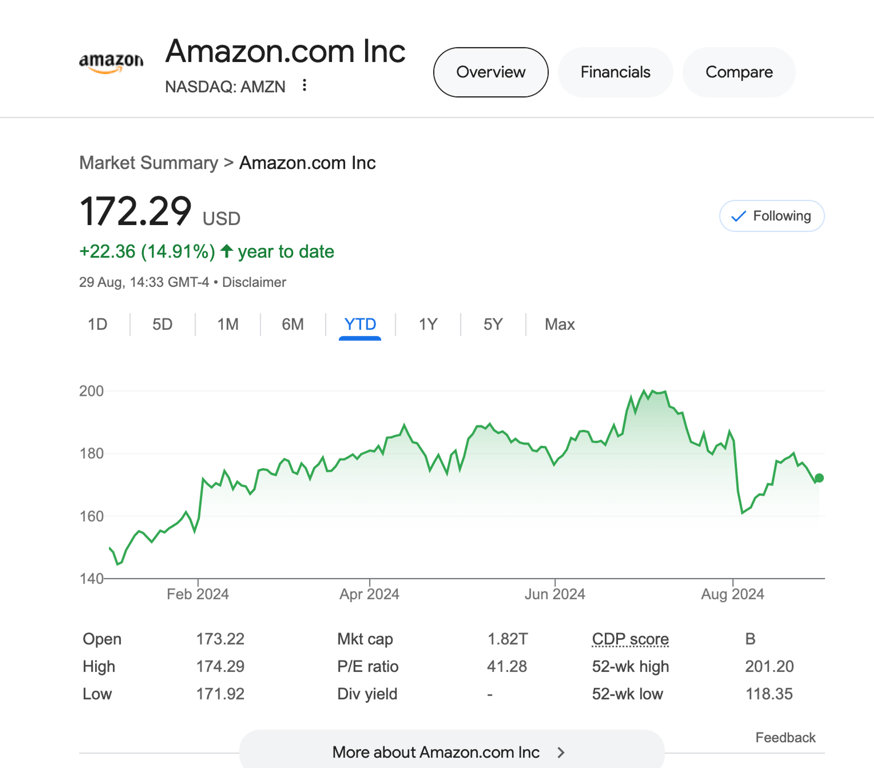Open the Market Summary breadcrumb link
The height and width of the screenshot is (768, 874).
click(x=148, y=163)
